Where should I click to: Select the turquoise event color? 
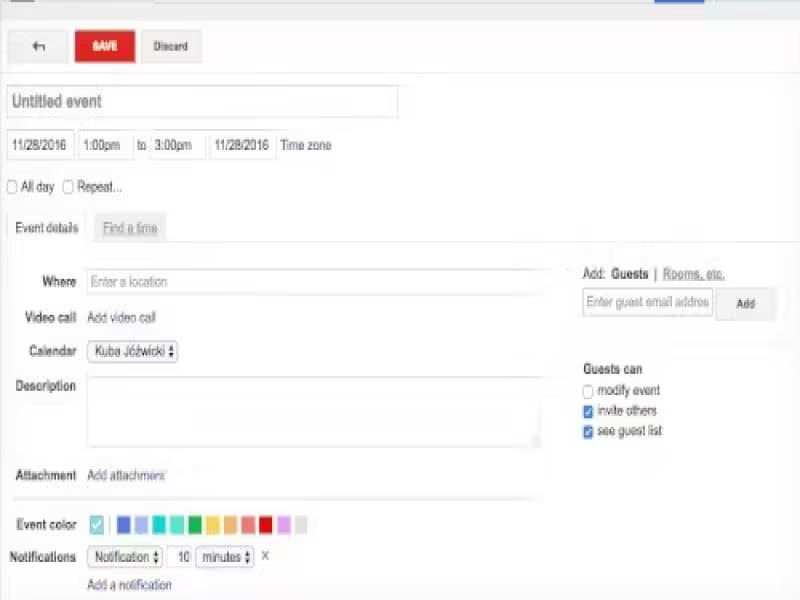(x=159, y=524)
